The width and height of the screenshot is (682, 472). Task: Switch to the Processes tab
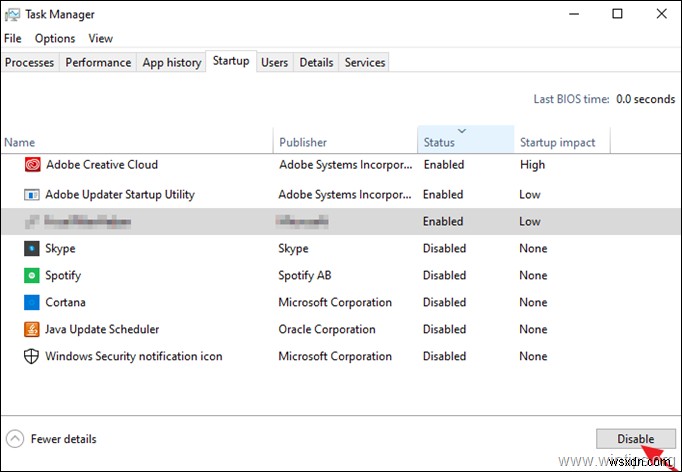point(30,63)
